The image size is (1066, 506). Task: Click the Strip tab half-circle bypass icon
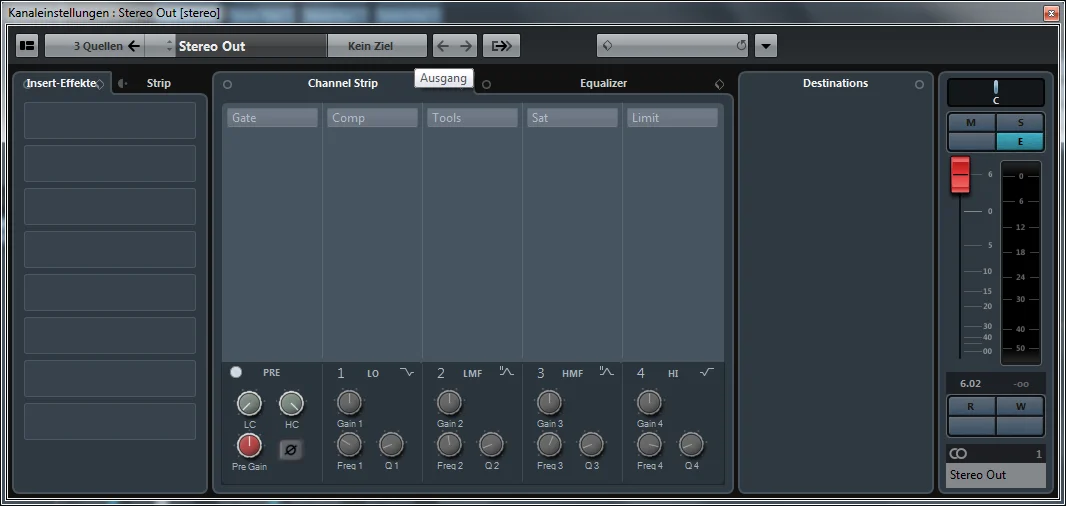(122, 84)
